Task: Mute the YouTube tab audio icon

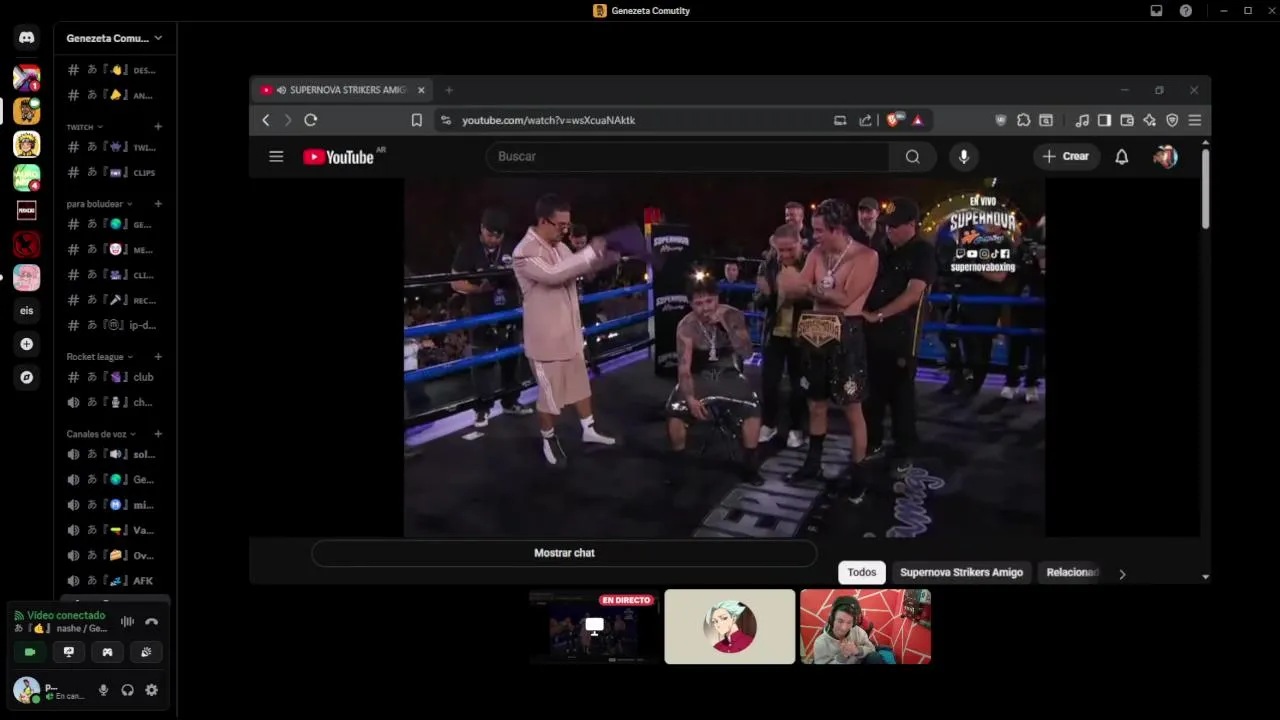Action: [281, 90]
